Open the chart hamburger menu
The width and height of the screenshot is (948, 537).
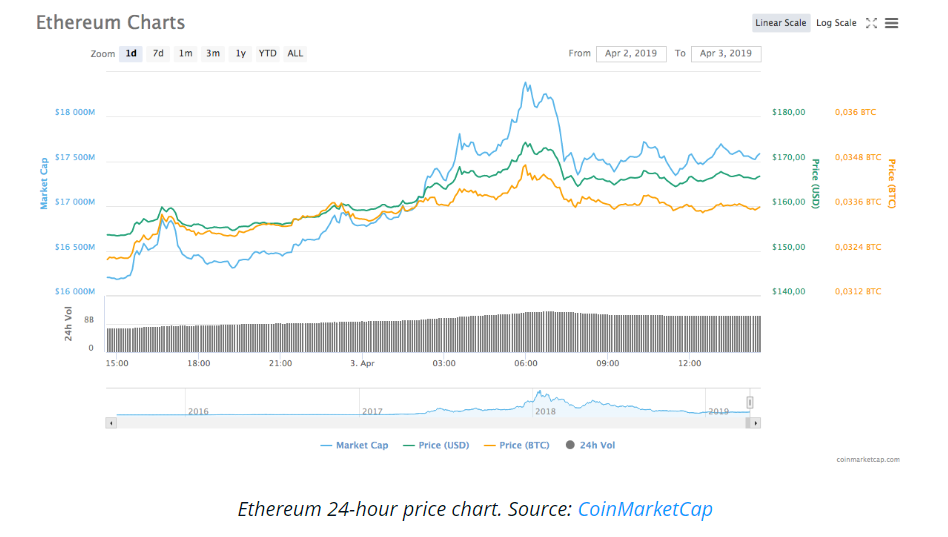[891, 23]
